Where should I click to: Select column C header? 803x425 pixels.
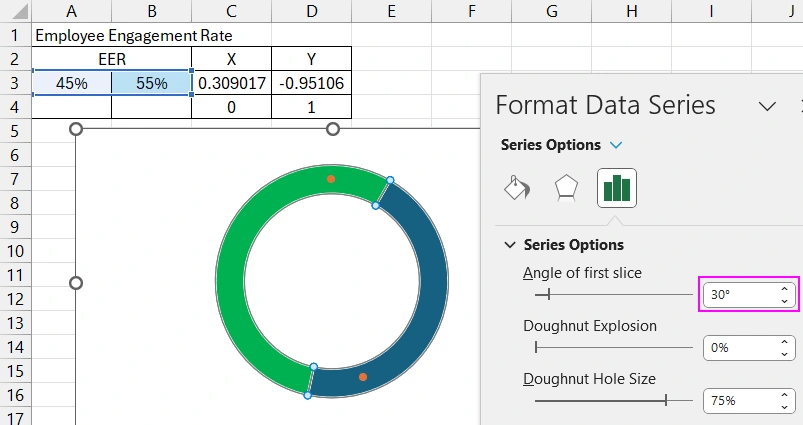pyautogui.click(x=231, y=10)
